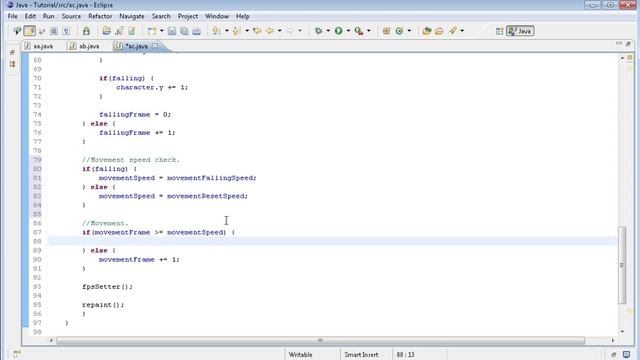640x360 pixels.
Task: Click the Open Type folder icon
Action: pos(427,31)
